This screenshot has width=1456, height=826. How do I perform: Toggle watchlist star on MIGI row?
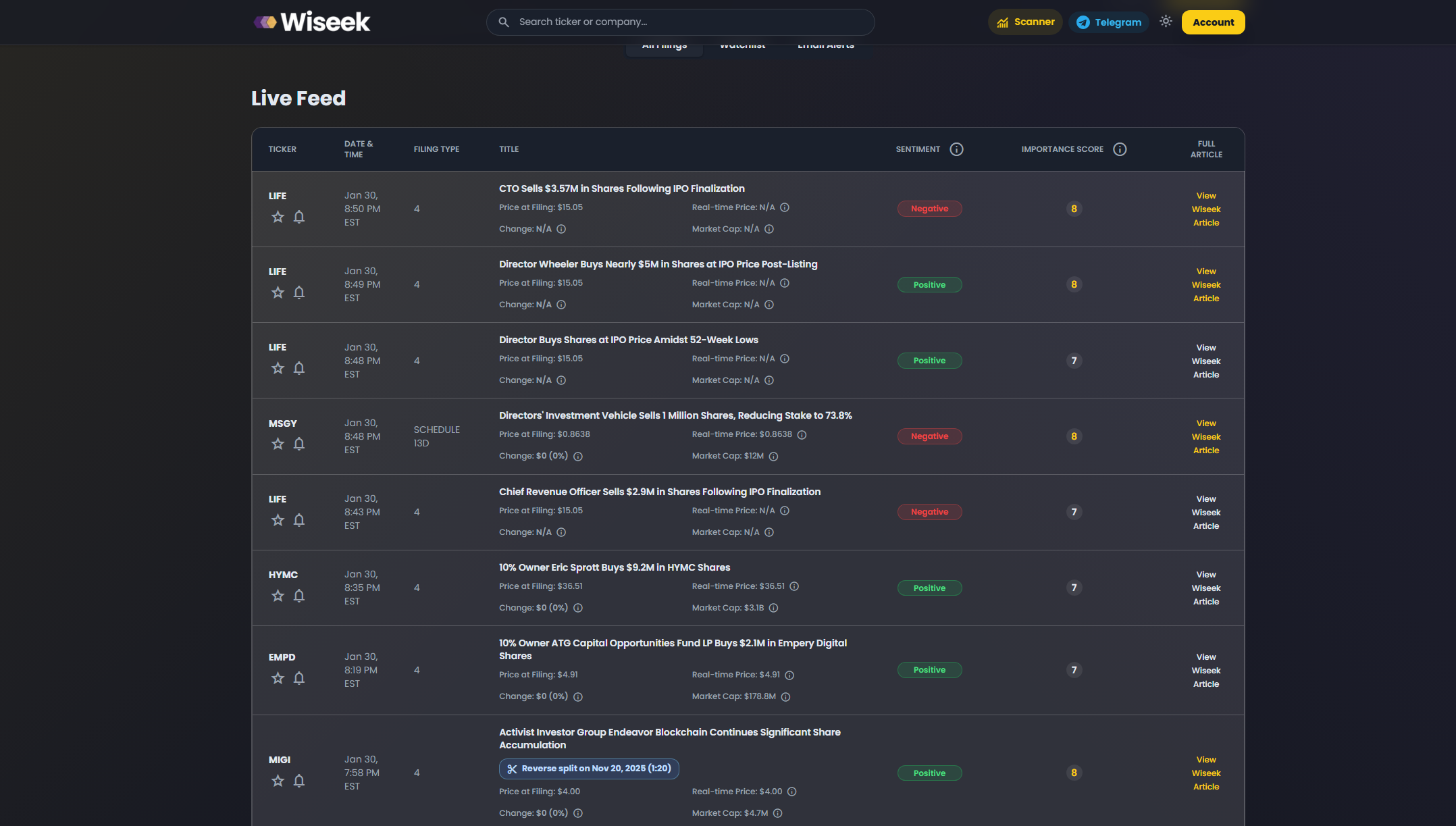278,781
